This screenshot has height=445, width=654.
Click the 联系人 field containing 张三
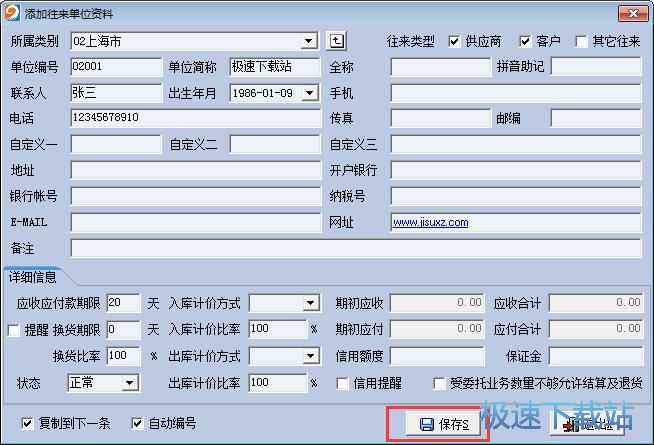tap(116, 93)
